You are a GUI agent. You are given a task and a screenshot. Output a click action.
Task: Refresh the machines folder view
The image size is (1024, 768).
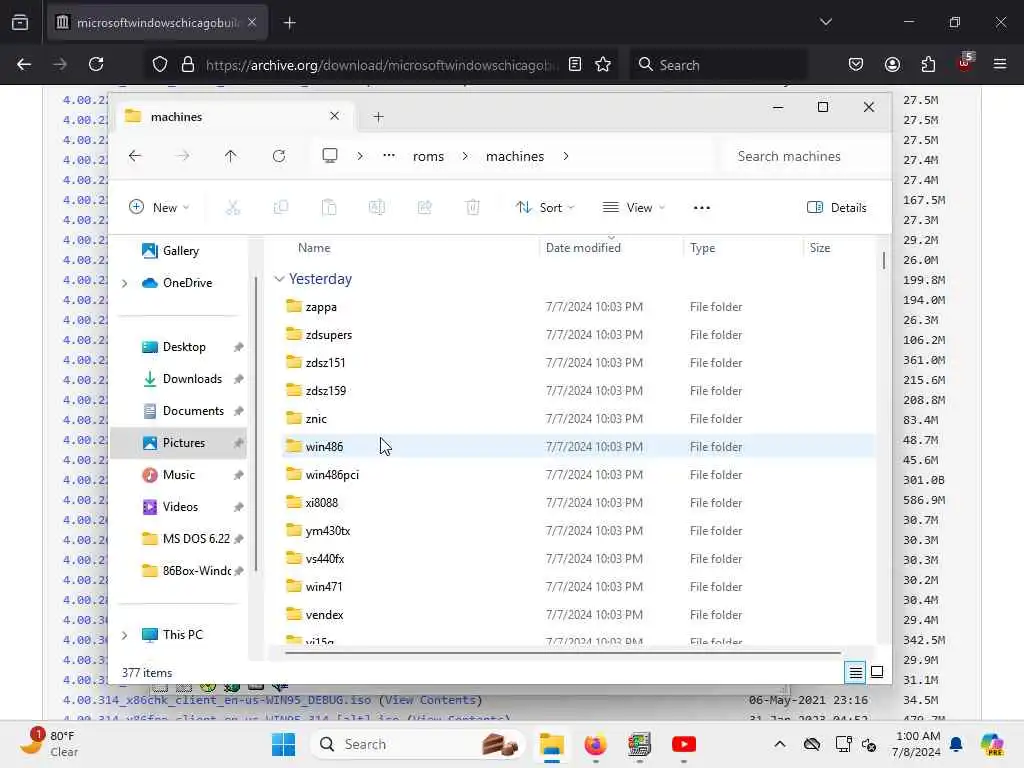coord(279,156)
